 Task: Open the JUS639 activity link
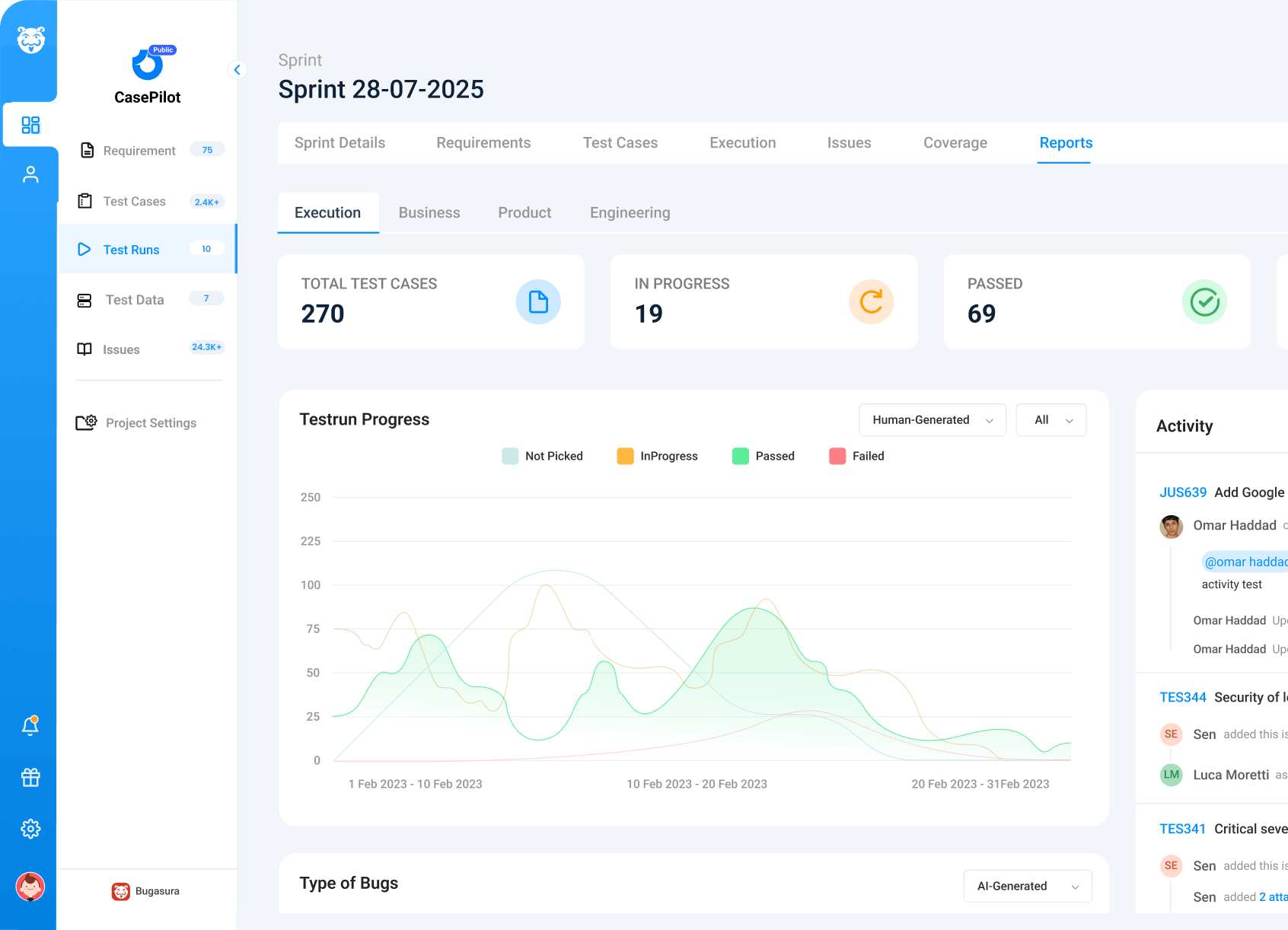click(x=1182, y=492)
